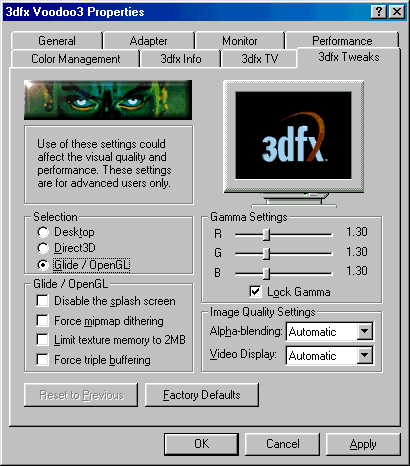Open the Color Management tab
The image size is (410, 466).
75,59
